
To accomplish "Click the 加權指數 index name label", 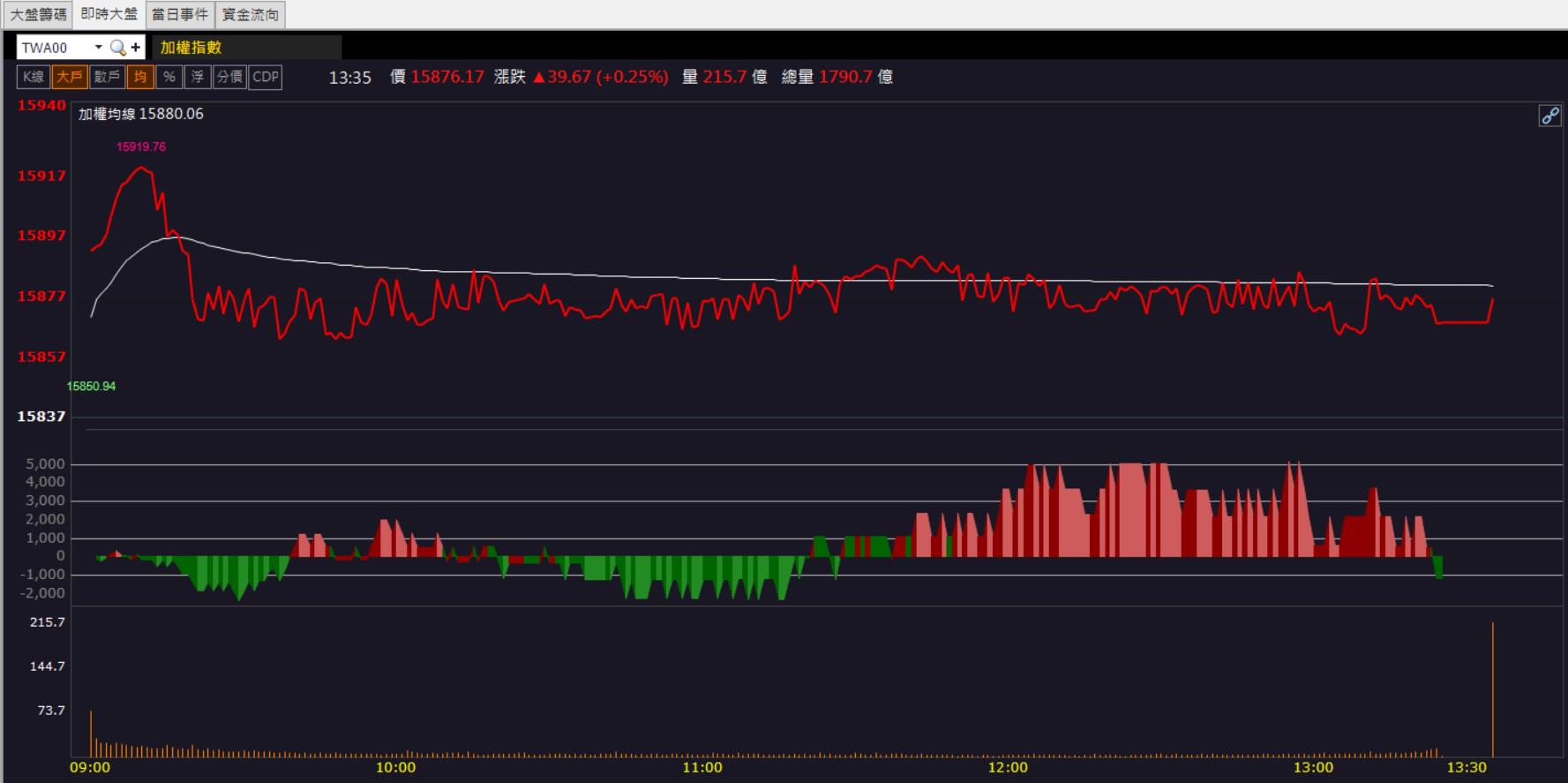I will tap(191, 48).
